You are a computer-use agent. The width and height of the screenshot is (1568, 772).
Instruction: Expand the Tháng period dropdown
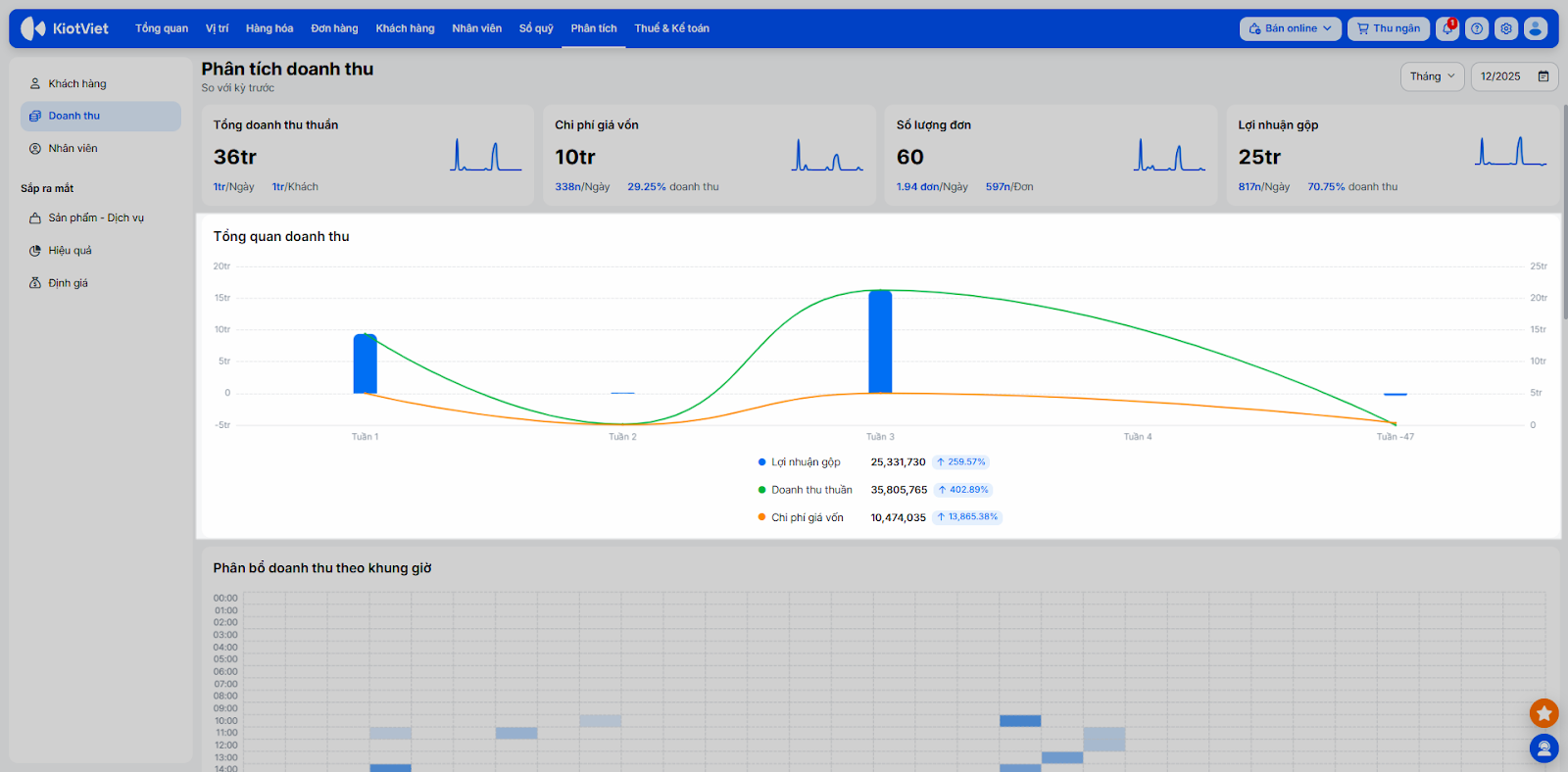pyautogui.click(x=1432, y=76)
